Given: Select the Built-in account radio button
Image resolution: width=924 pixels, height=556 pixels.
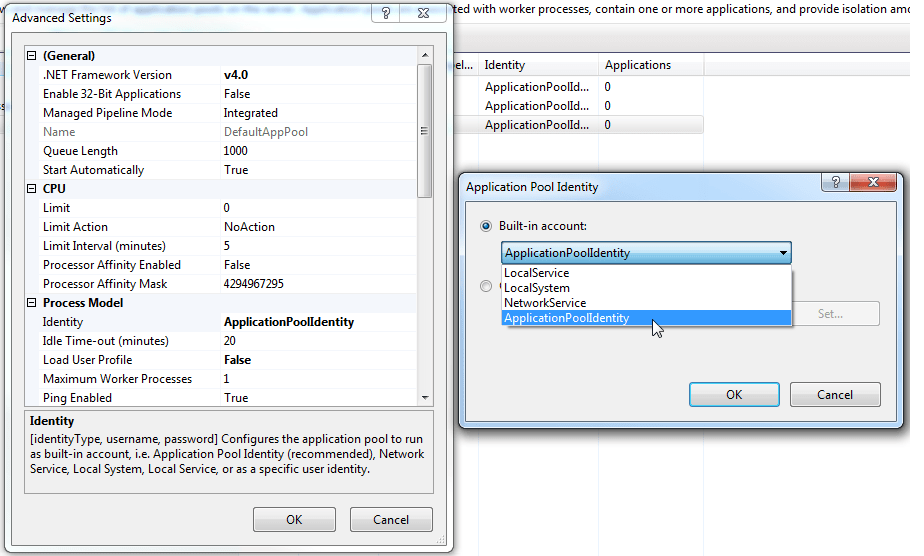Looking at the screenshot, I should pyautogui.click(x=486, y=226).
